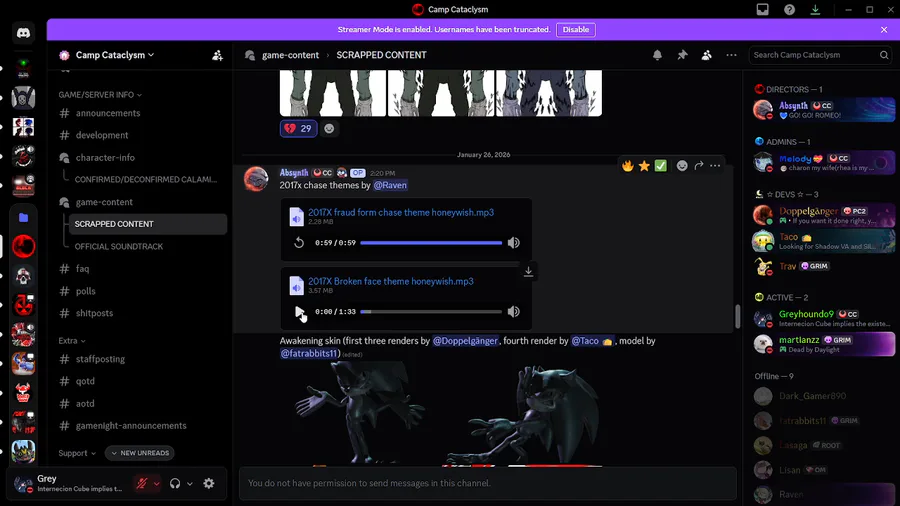Screen dimensions: 900x506
Task: Collapse GAME/SERVER INFO category
Action: click(100, 95)
